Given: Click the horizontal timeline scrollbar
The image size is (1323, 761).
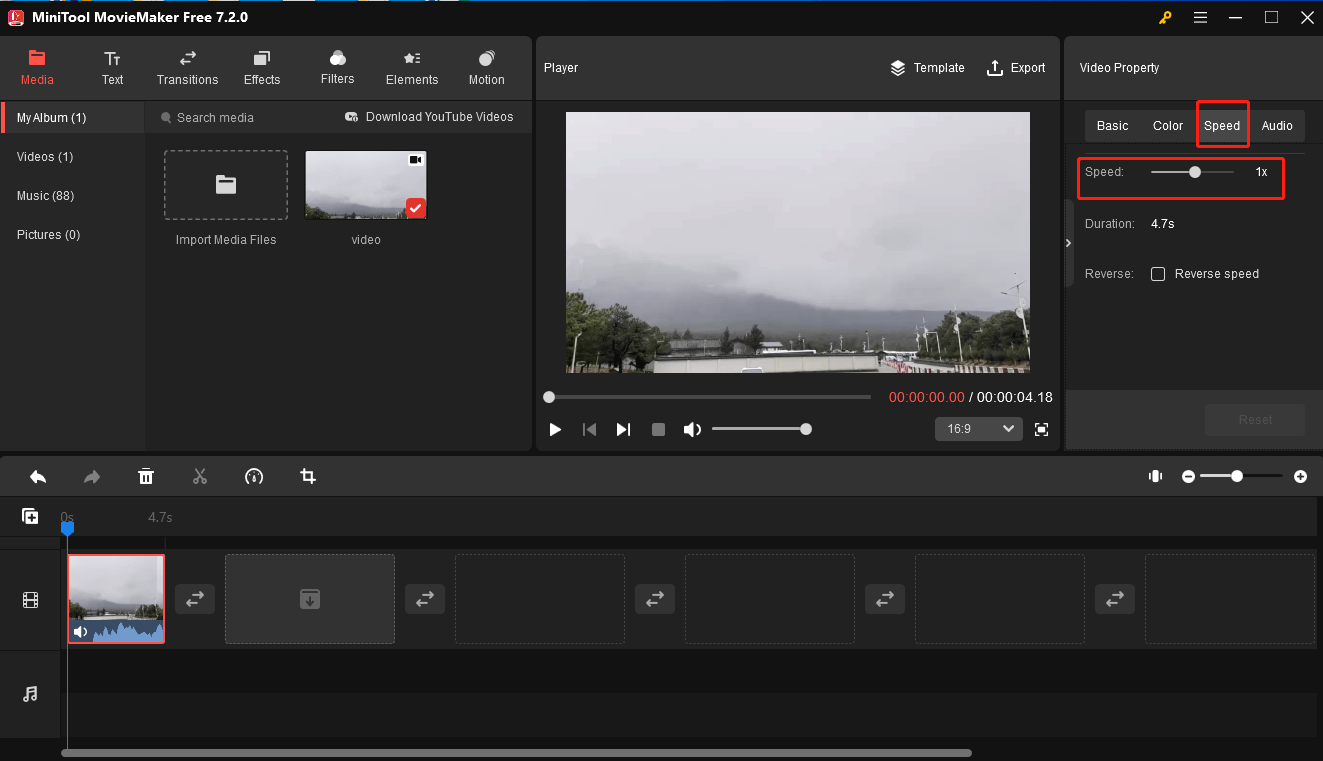Looking at the screenshot, I should pos(516,753).
